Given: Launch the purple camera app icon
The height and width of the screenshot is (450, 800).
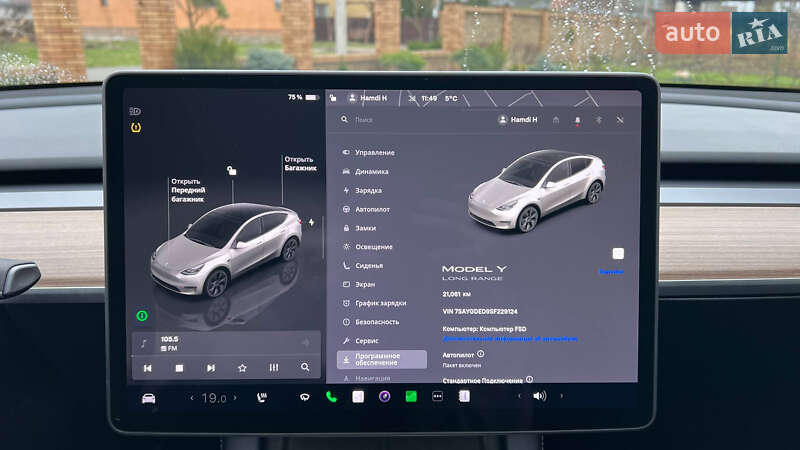Looking at the screenshot, I should 385,396.
